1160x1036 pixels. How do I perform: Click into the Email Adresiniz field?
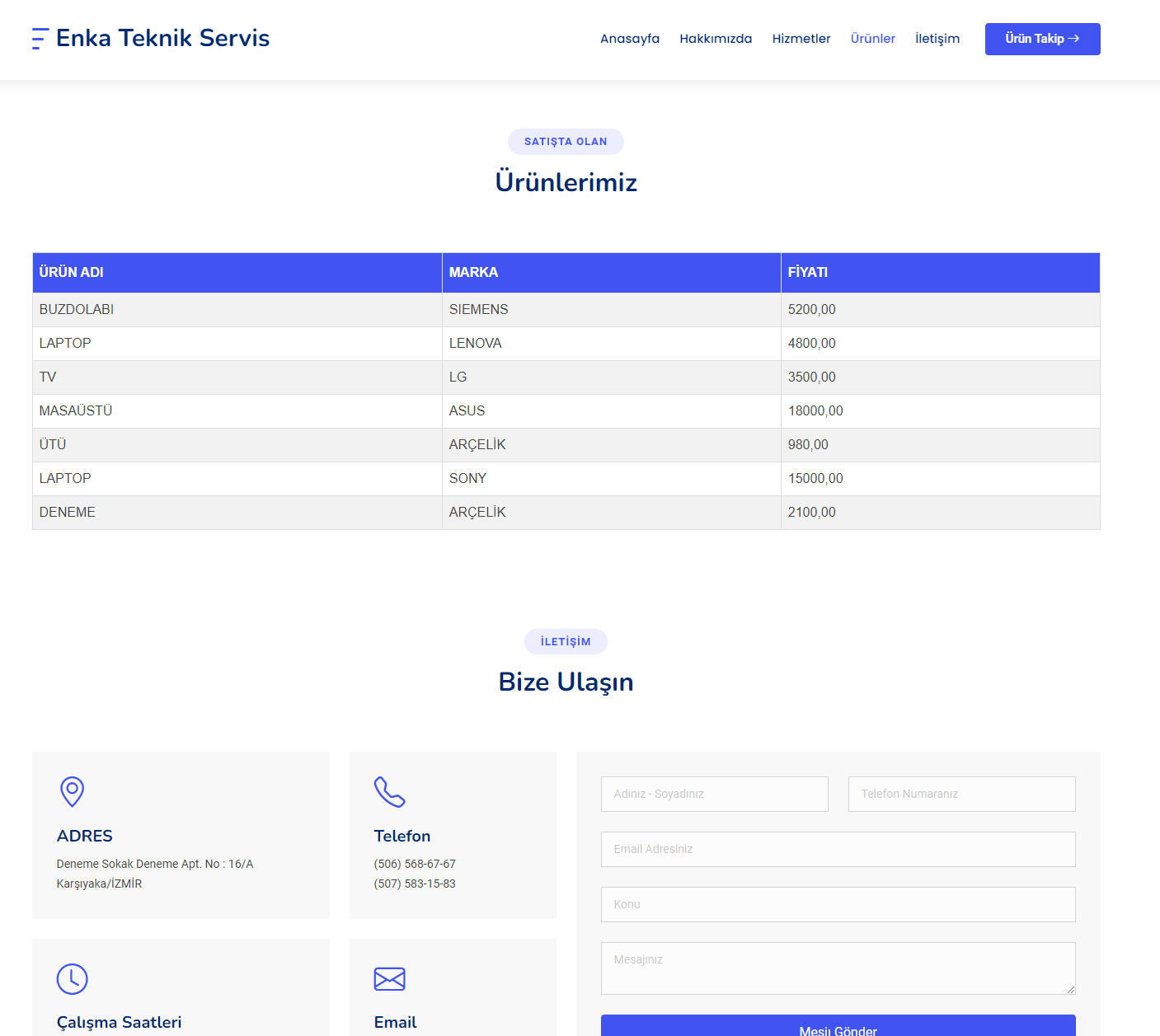(x=838, y=849)
